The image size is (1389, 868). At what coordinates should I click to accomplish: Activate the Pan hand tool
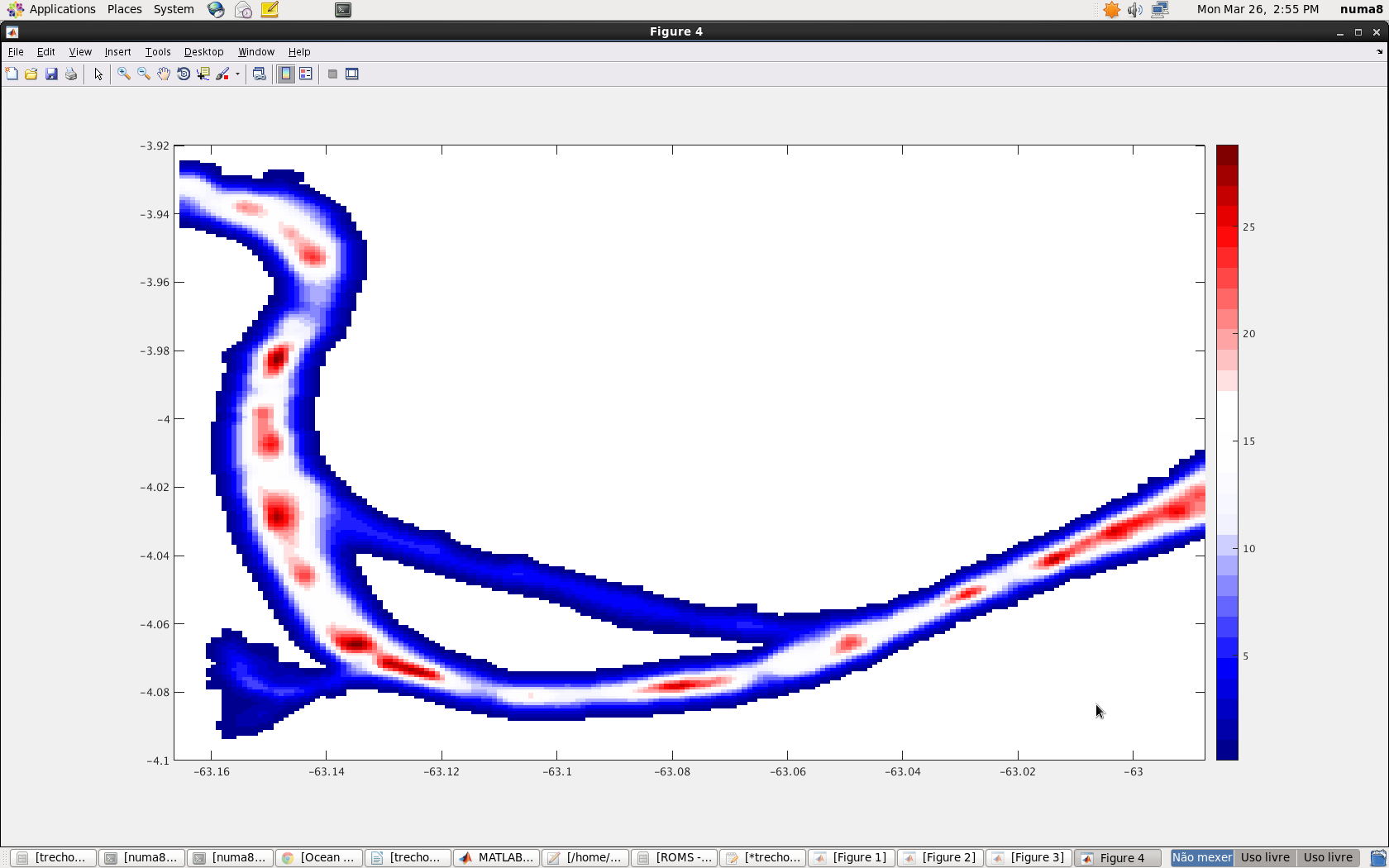(x=164, y=74)
